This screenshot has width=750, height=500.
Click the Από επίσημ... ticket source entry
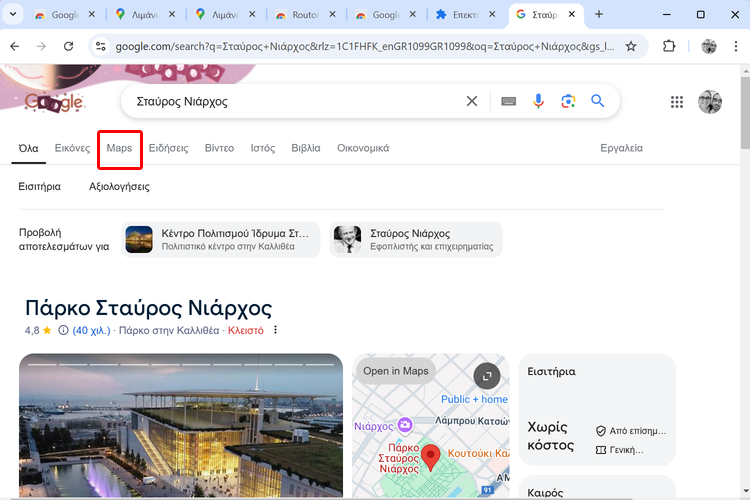pyautogui.click(x=631, y=431)
